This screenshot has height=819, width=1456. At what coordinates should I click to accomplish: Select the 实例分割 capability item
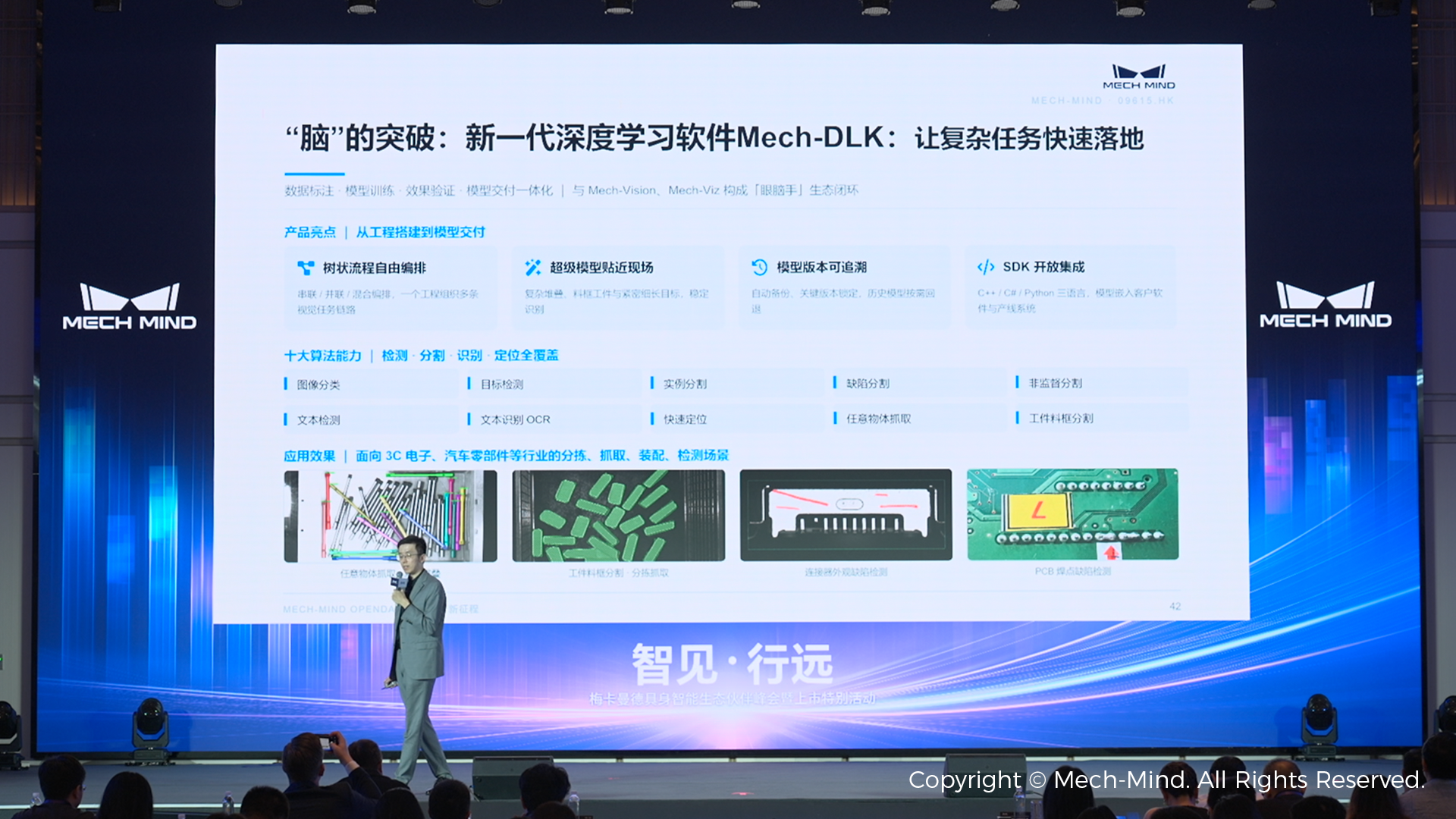736,384
